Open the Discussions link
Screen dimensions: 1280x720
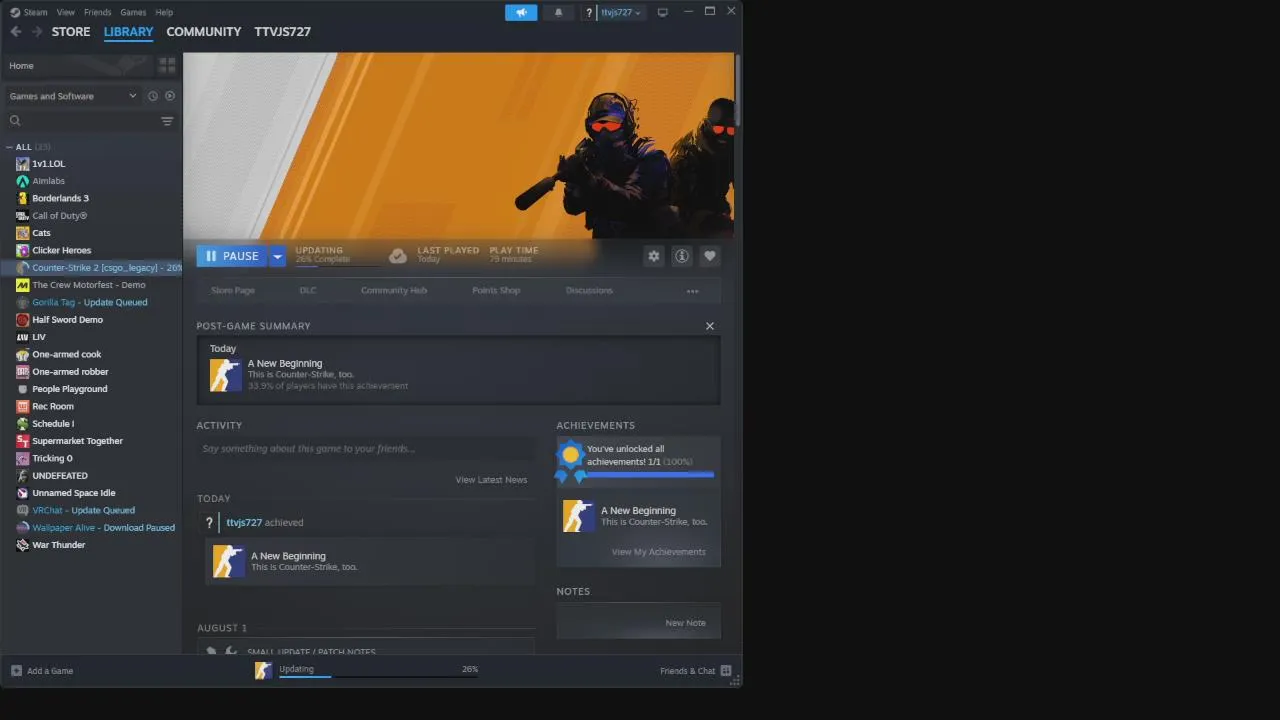coord(589,291)
